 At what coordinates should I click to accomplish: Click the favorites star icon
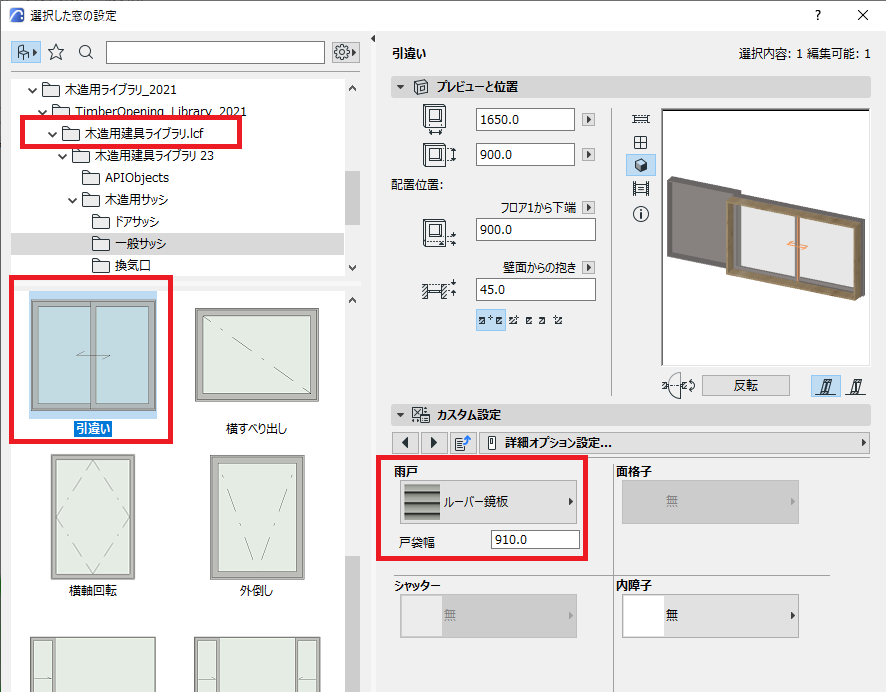pyautogui.click(x=56, y=53)
